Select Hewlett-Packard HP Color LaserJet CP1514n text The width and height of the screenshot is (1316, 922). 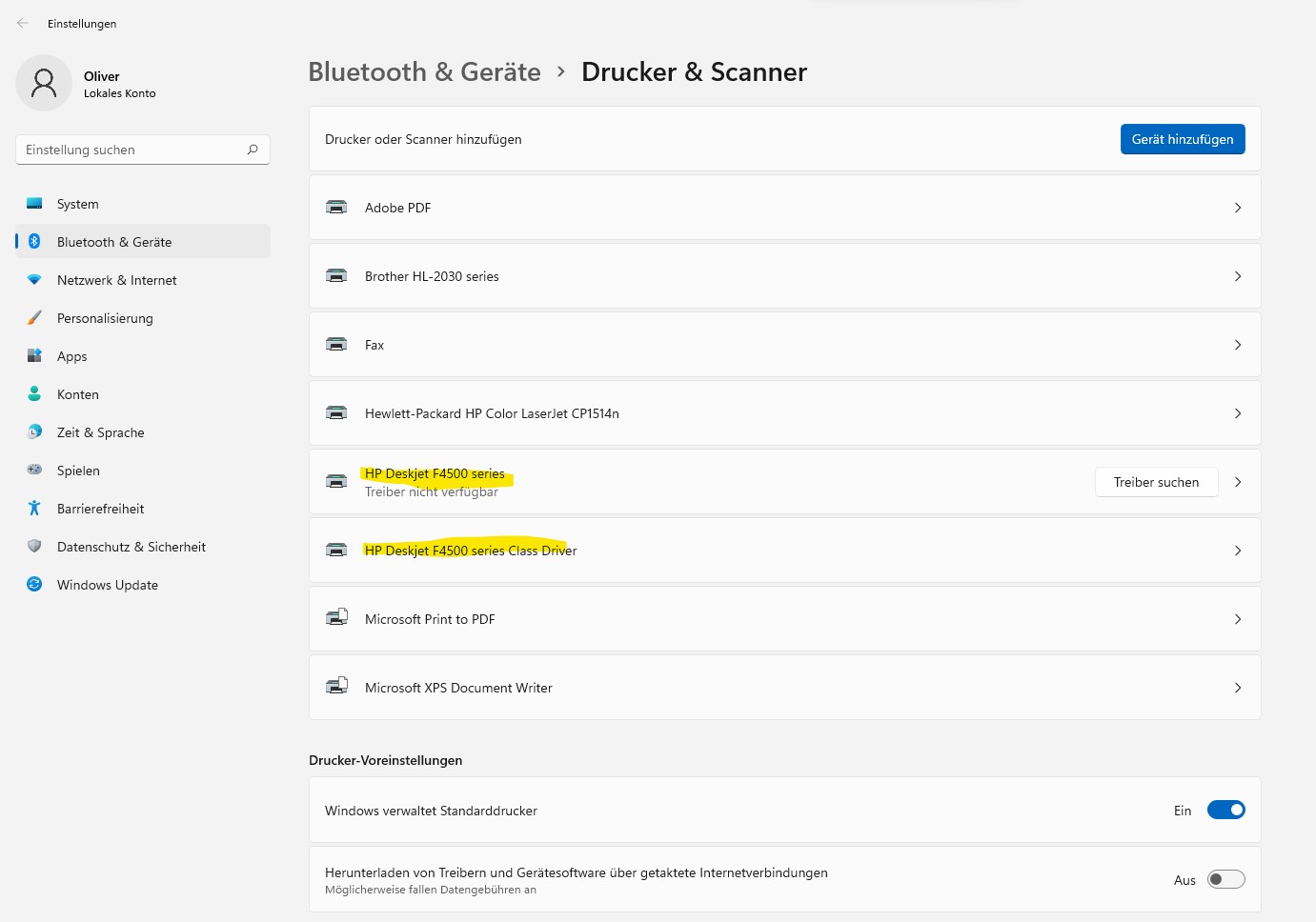(492, 413)
